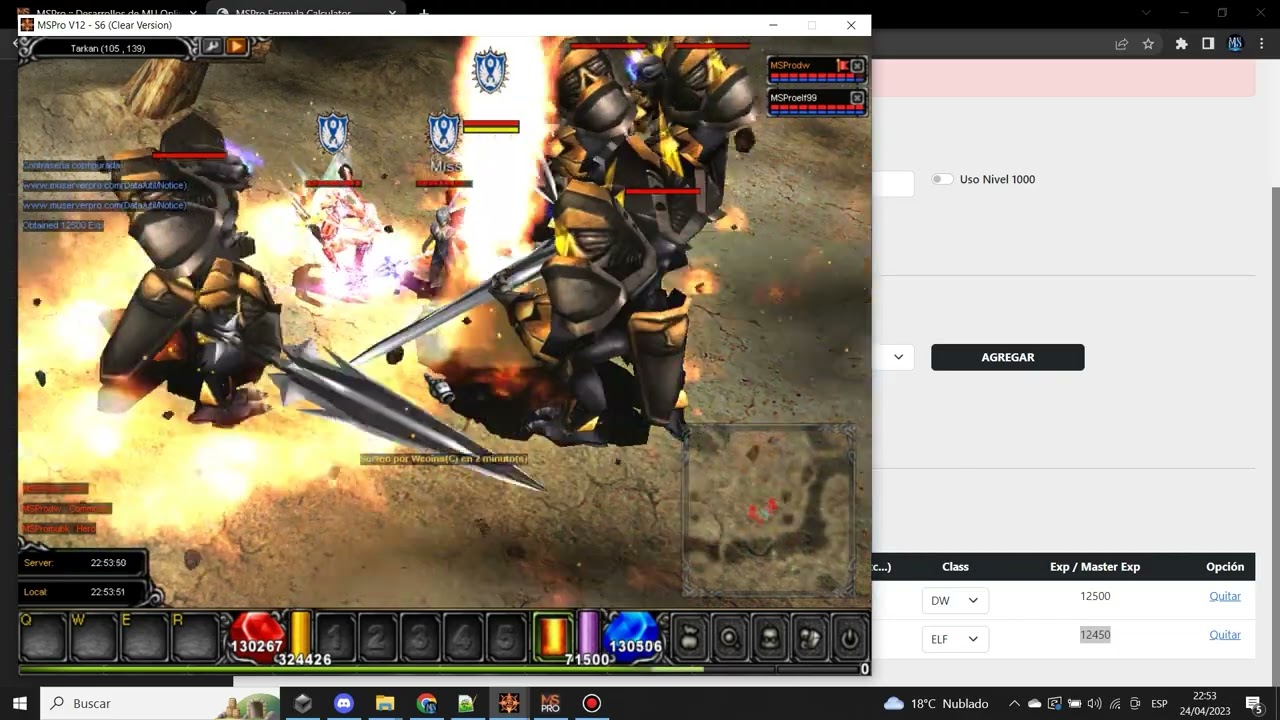Open the MS PRO taskbar app
Viewport: 1280px width, 720px height.
550,703
